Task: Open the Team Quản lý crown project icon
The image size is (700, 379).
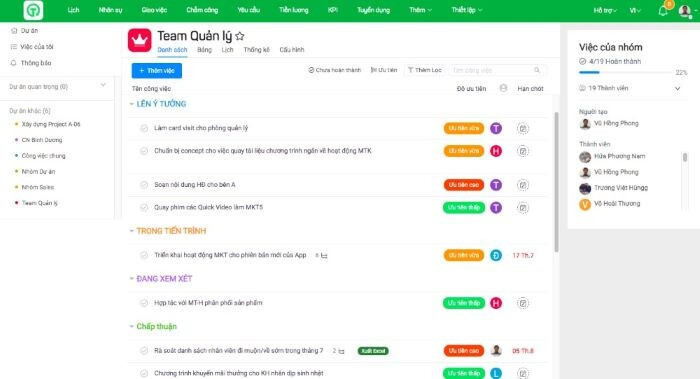Action: click(x=140, y=40)
